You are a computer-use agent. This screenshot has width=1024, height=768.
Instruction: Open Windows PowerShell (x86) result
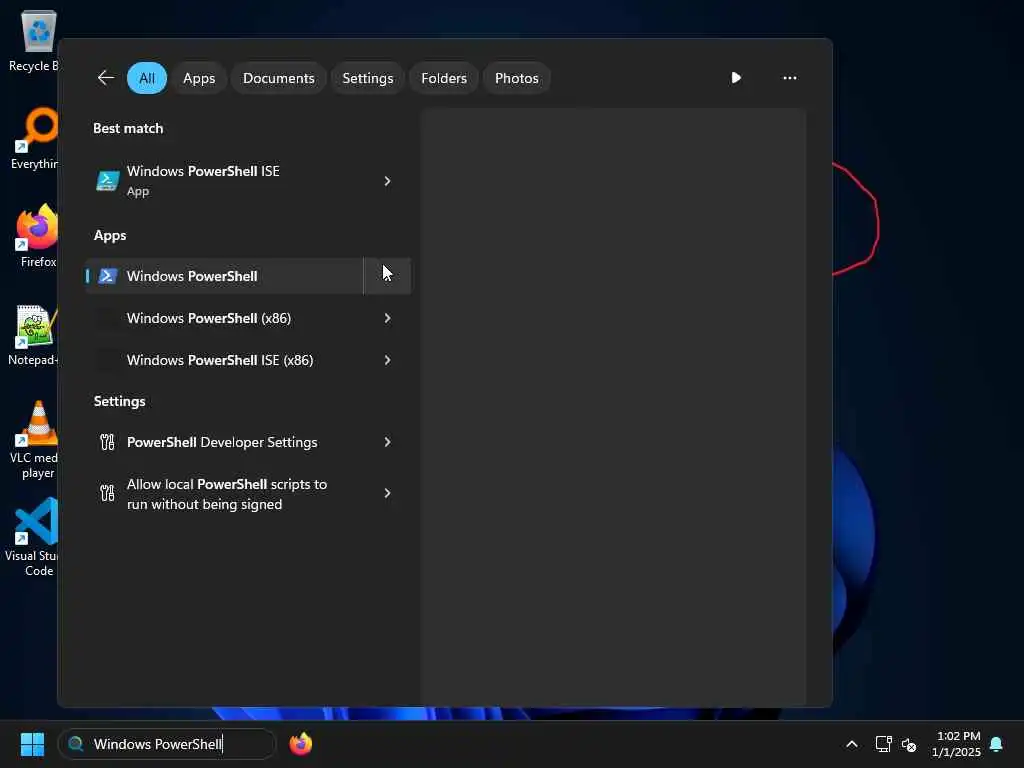[x=224, y=318]
